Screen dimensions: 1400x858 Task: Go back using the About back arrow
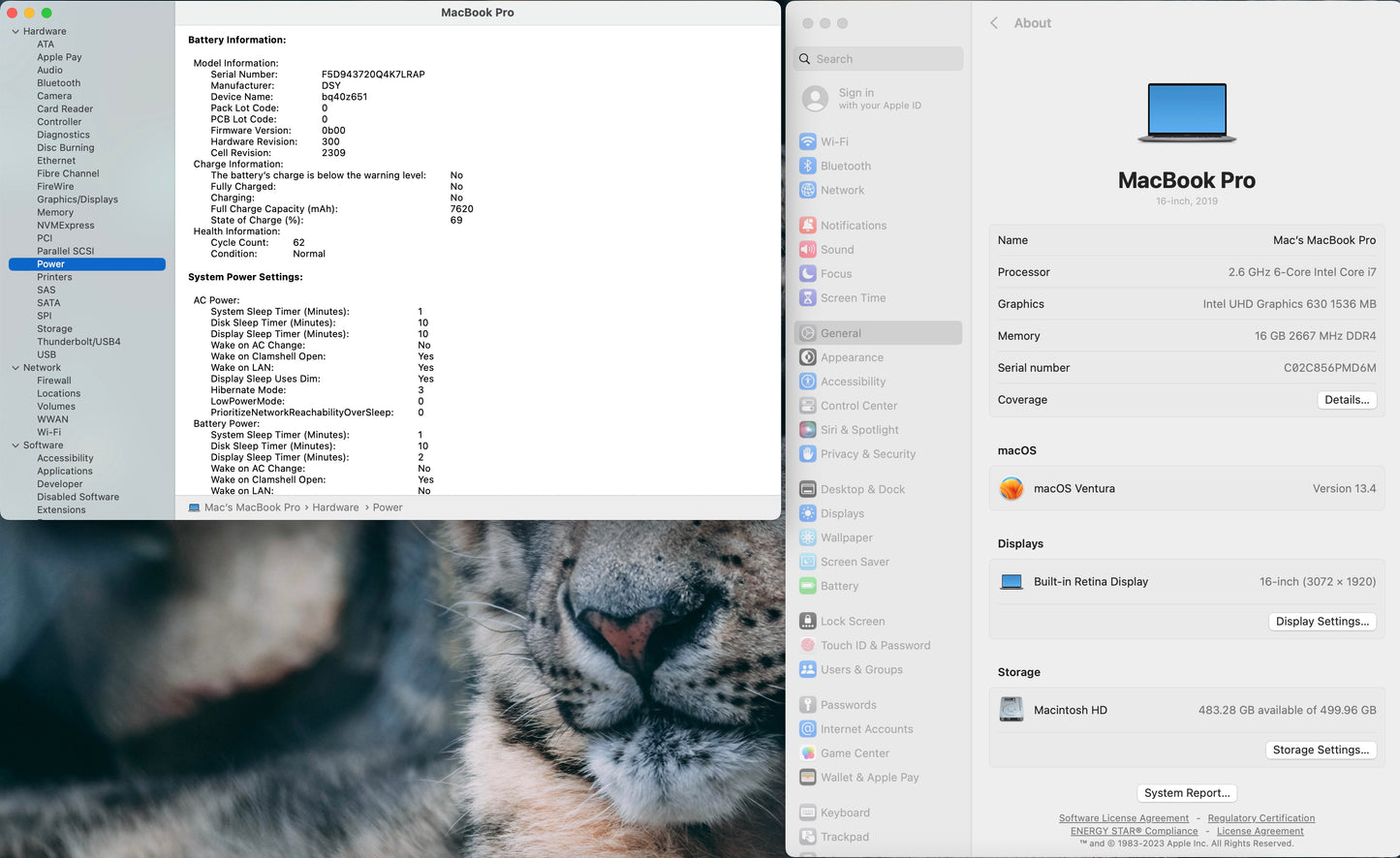(994, 23)
